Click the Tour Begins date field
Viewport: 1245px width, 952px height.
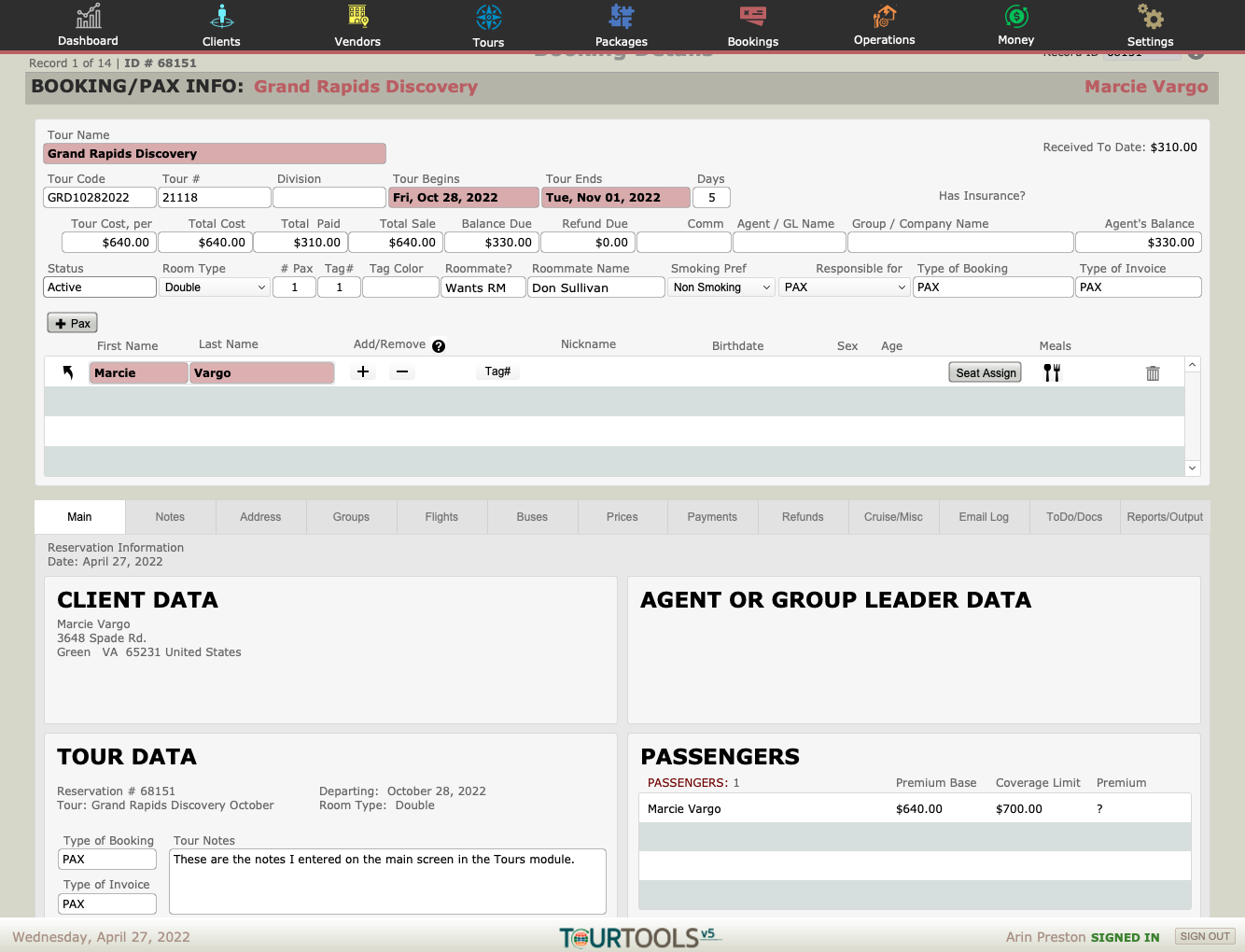(x=464, y=198)
